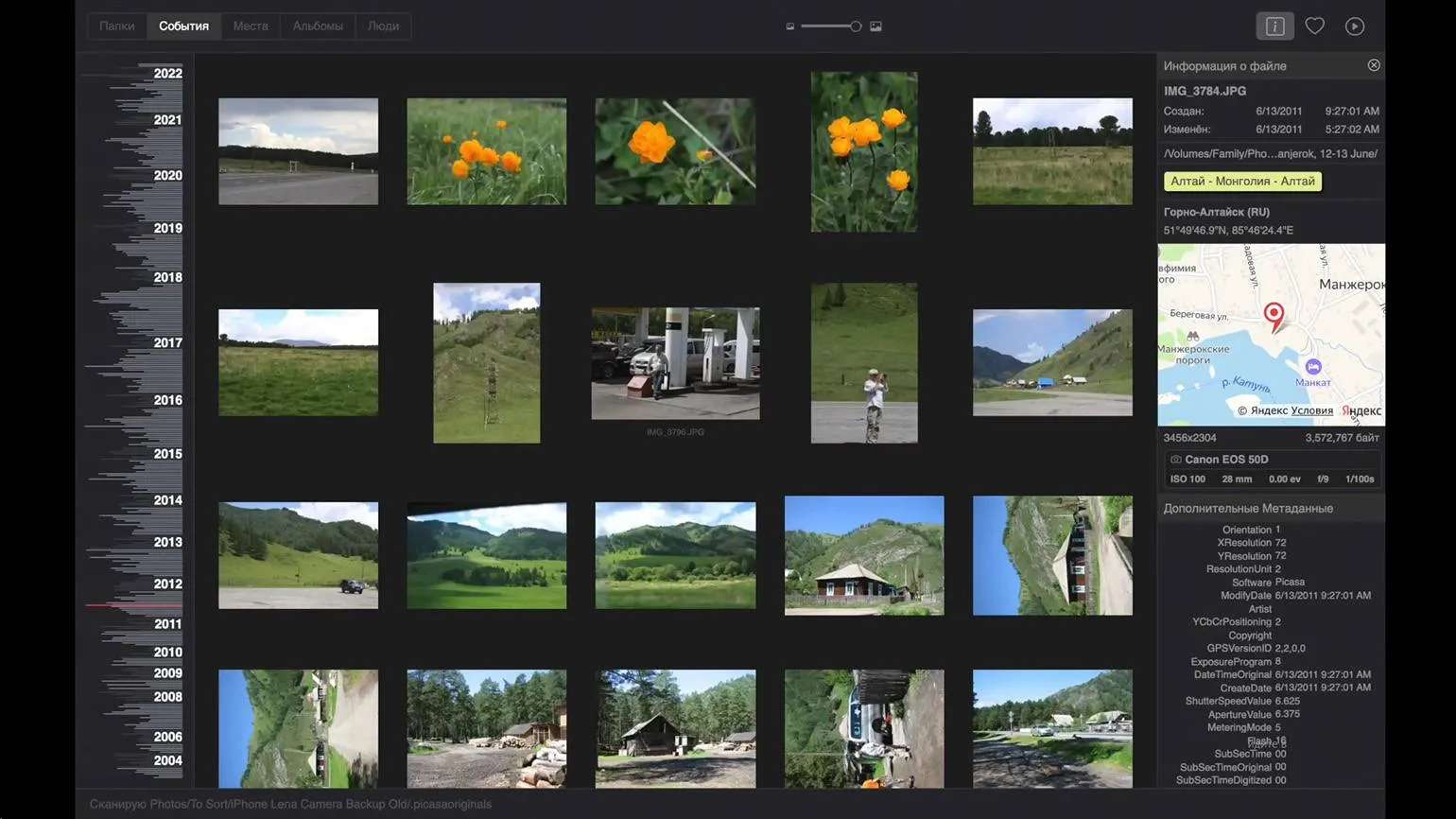Screen dimensions: 1456x819
Task: Adjust the thumbnail size slider
Action: 855,26
